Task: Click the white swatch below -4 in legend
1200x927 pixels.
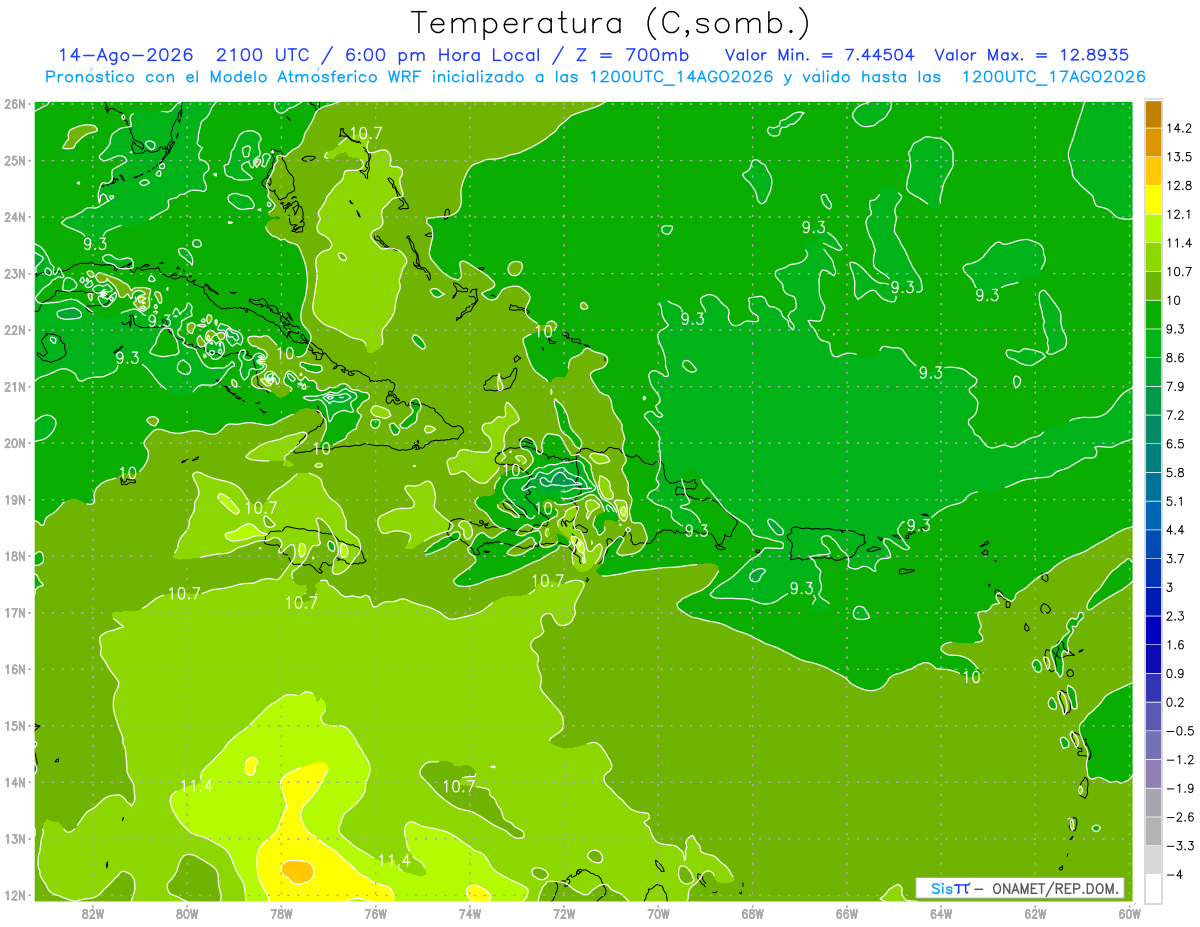Action: click(1152, 888)
